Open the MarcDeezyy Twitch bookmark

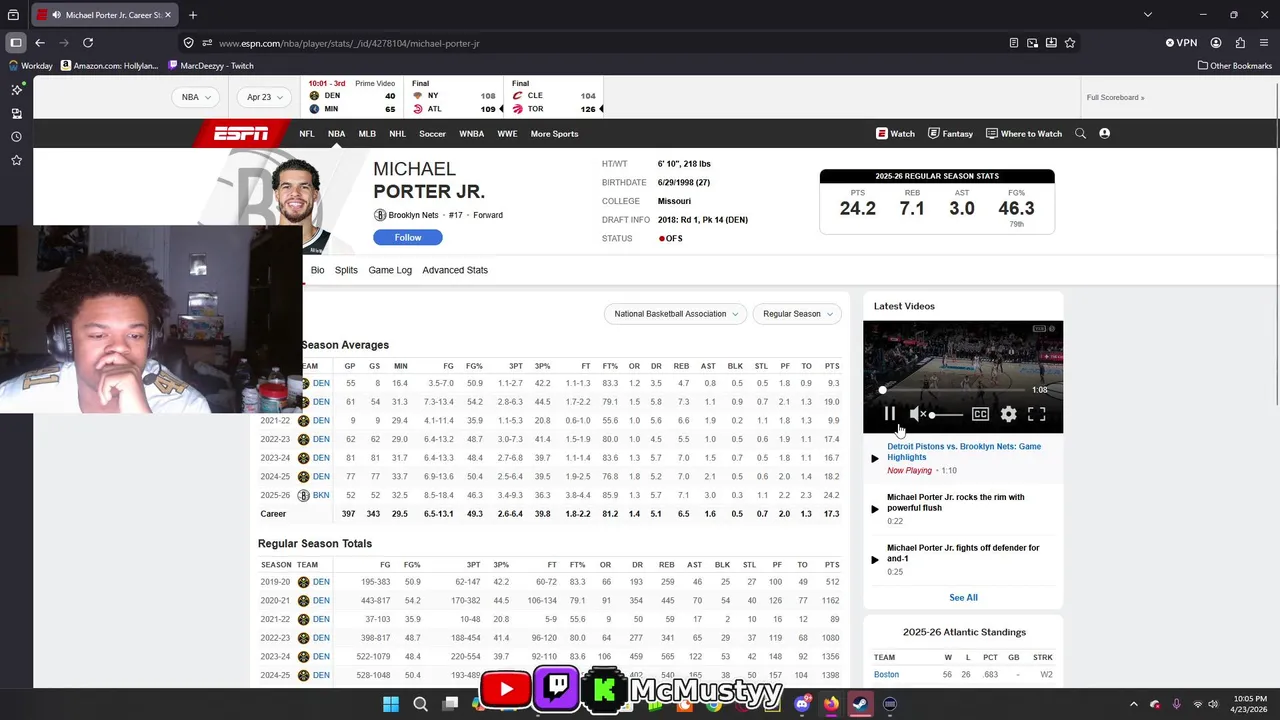211,66
